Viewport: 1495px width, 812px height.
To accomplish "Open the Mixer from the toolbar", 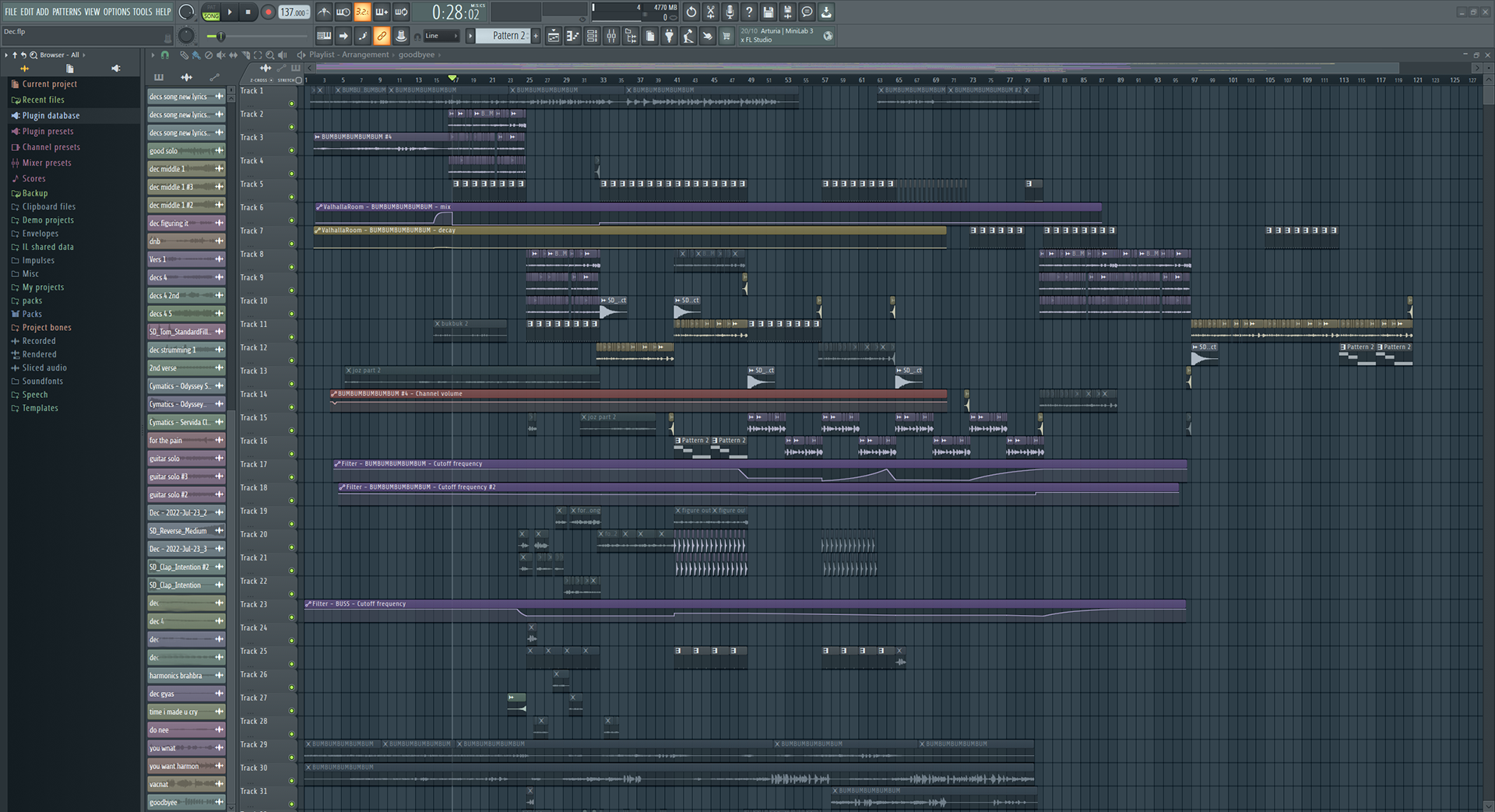I will point(611,36).
